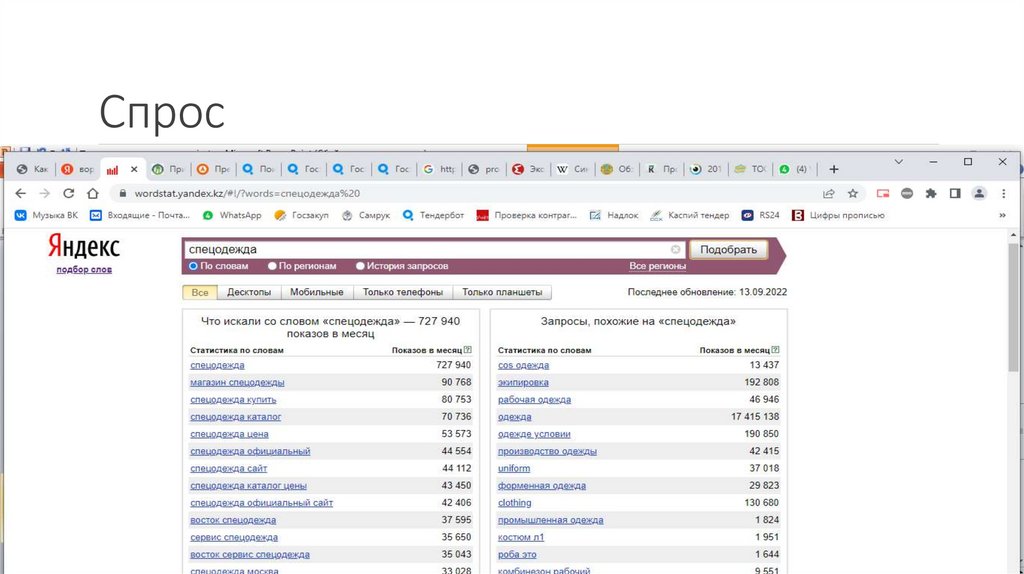
Task: Show more bookmarks with the double chevron
Action: tap(1003, 215)
